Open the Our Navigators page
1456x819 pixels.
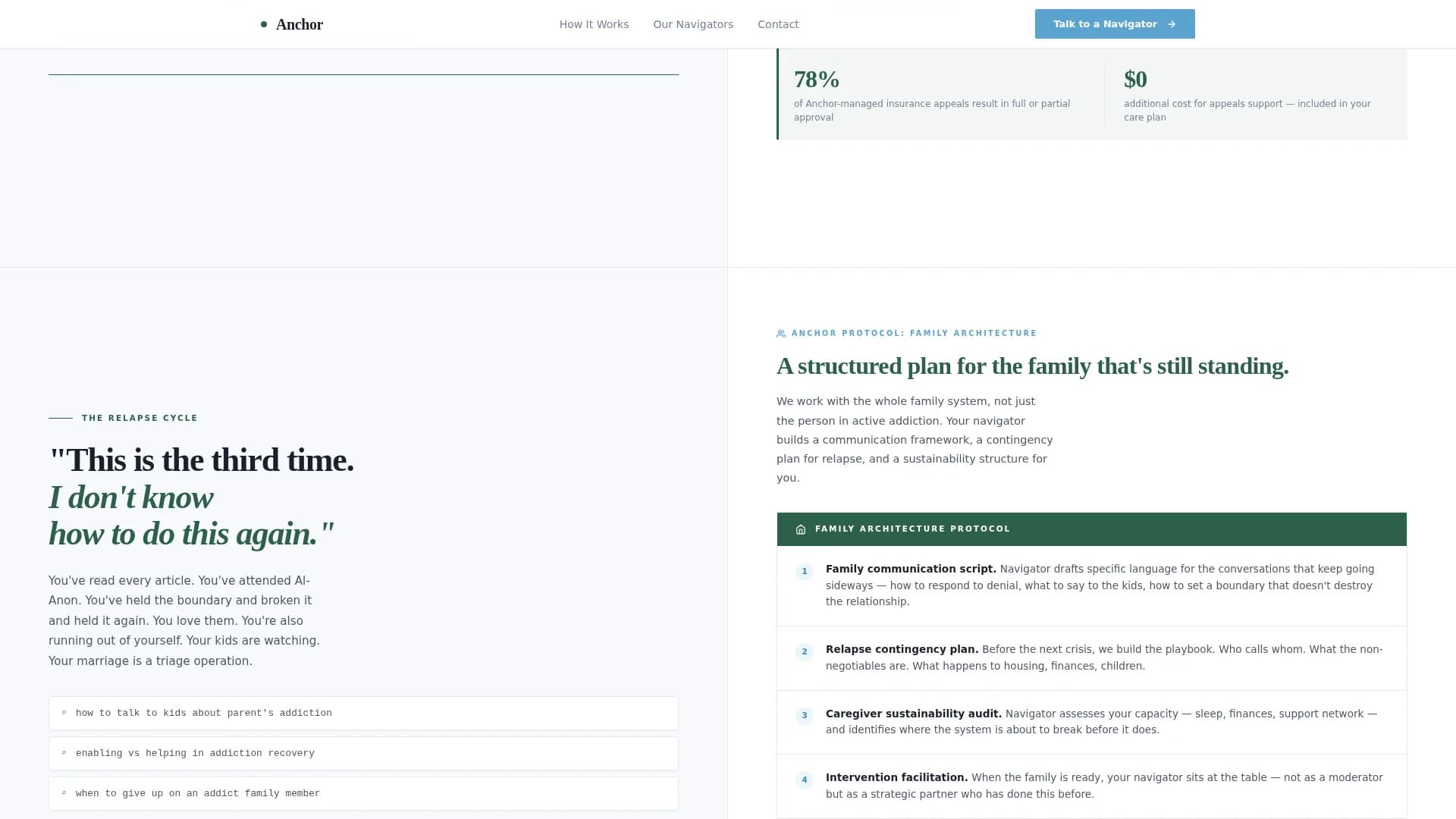pos(693,24)
